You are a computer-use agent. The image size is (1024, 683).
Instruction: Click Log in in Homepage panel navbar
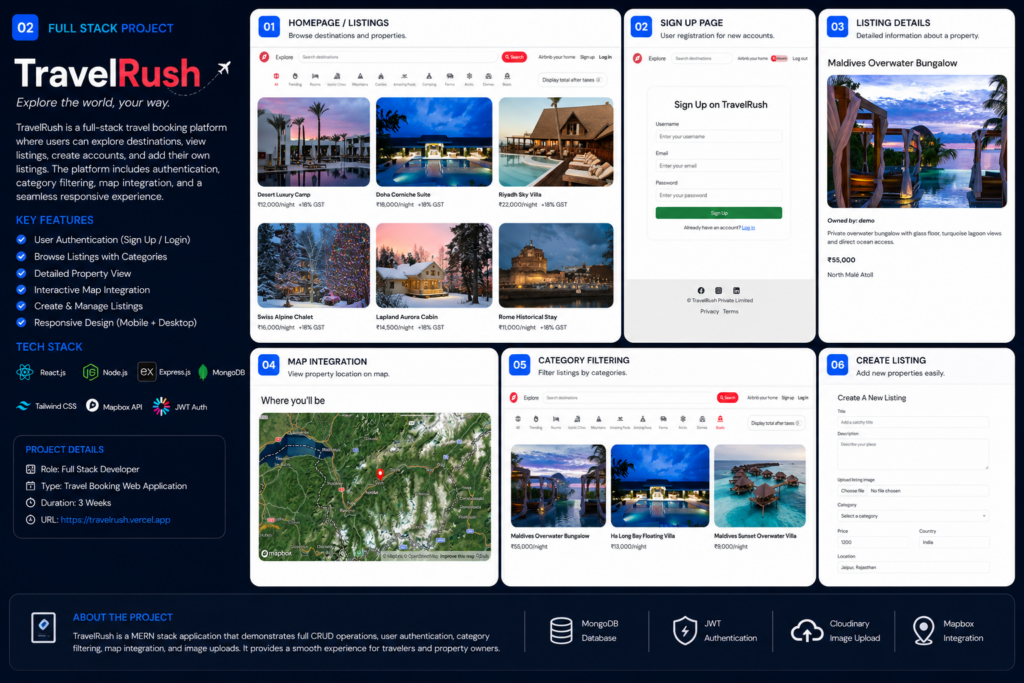tap(605, 57)
